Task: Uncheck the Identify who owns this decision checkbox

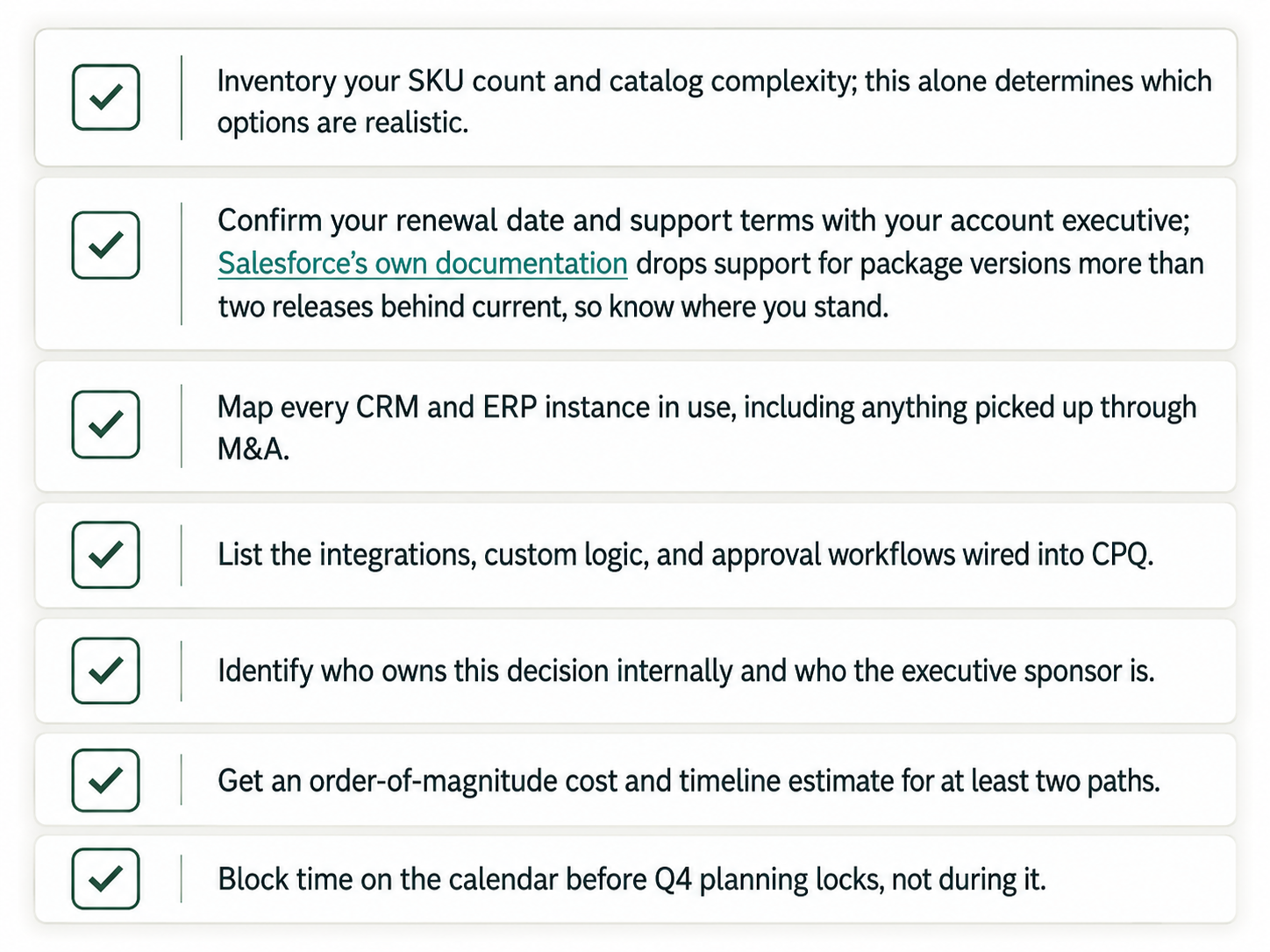Action: coord(106,671)
